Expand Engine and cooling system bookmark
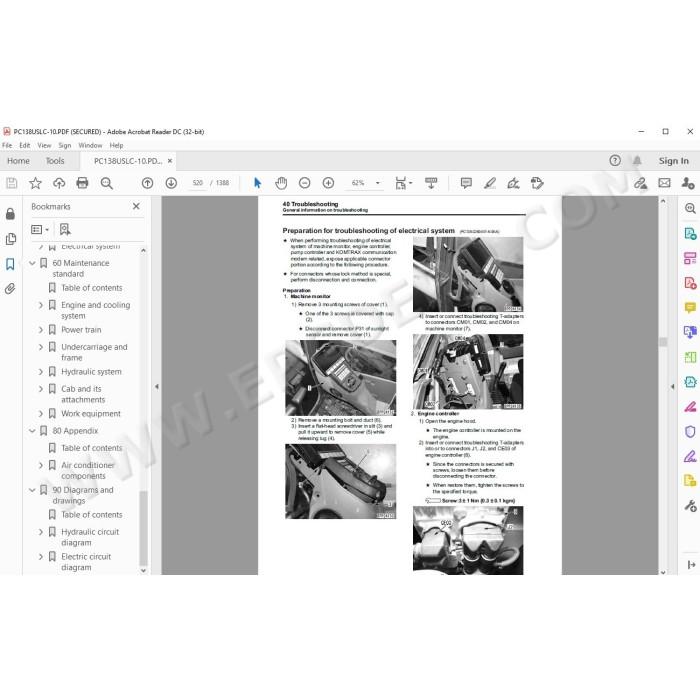Viewport: 700px width, 700px height. (x=41, y=305)
